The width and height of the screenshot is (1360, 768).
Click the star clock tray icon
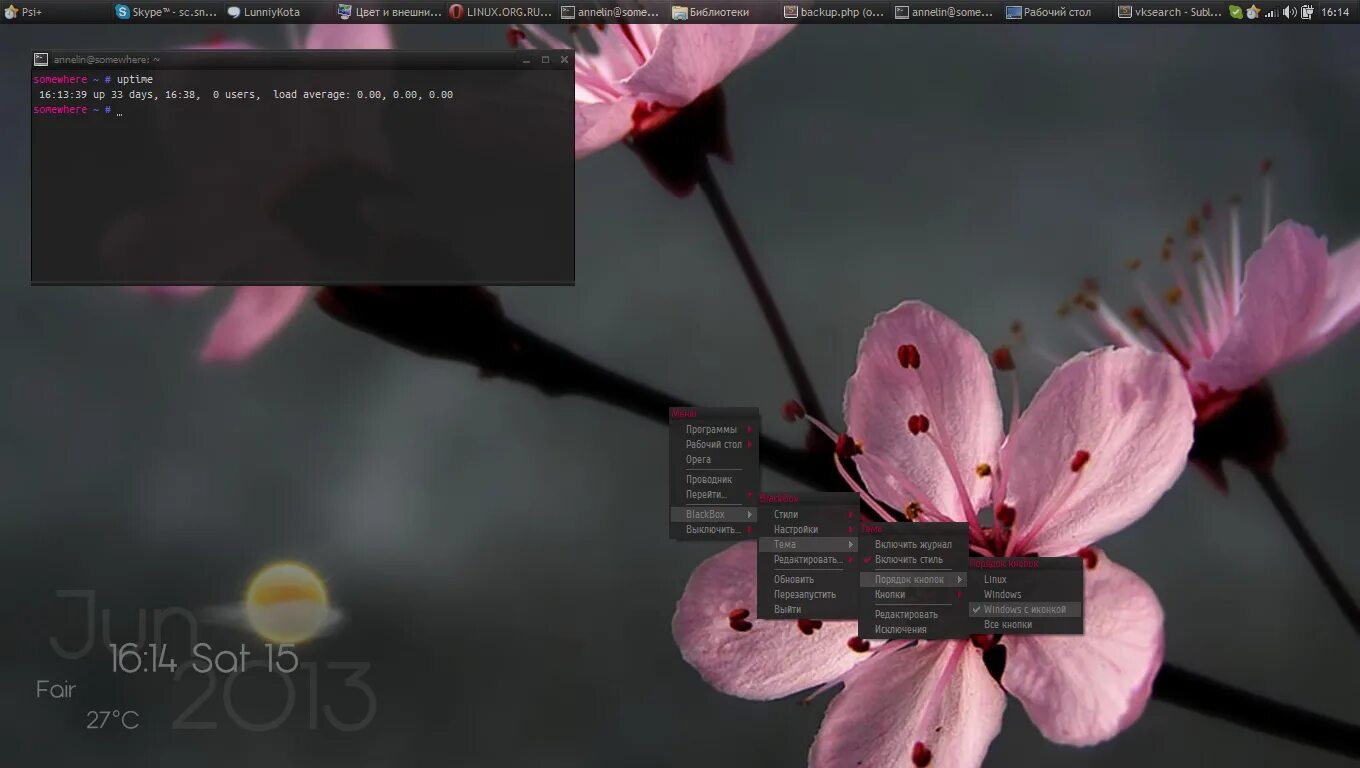[x=1252, y=12]
